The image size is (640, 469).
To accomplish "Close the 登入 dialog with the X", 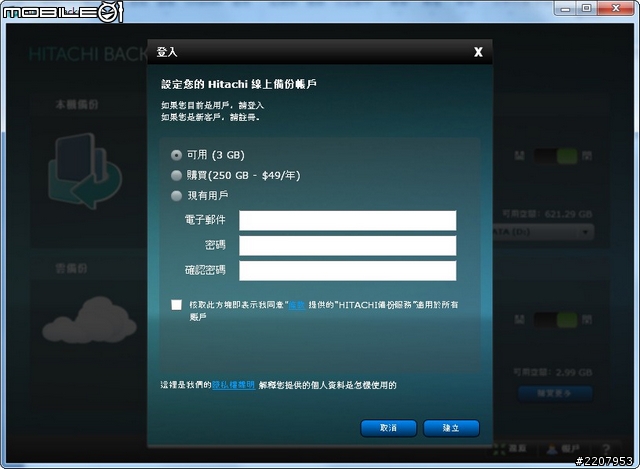I will (x=478, y=52).
